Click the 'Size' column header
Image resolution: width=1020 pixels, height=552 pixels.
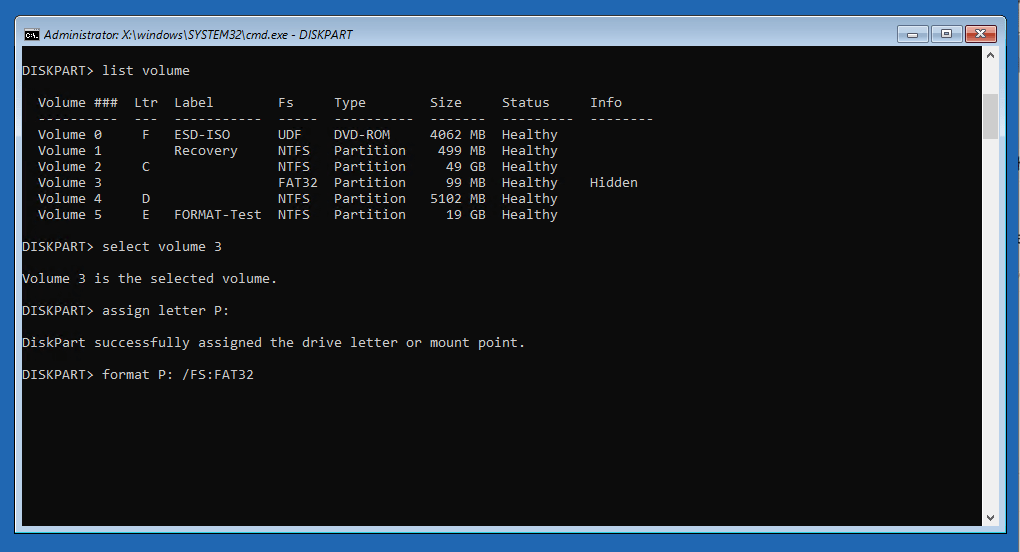446,103
